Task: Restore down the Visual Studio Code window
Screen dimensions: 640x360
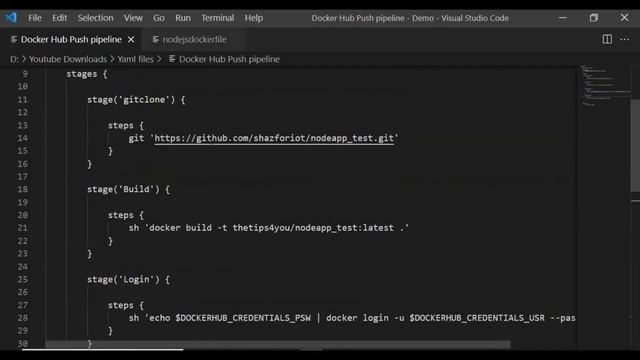Action: [x=593, y=18]
